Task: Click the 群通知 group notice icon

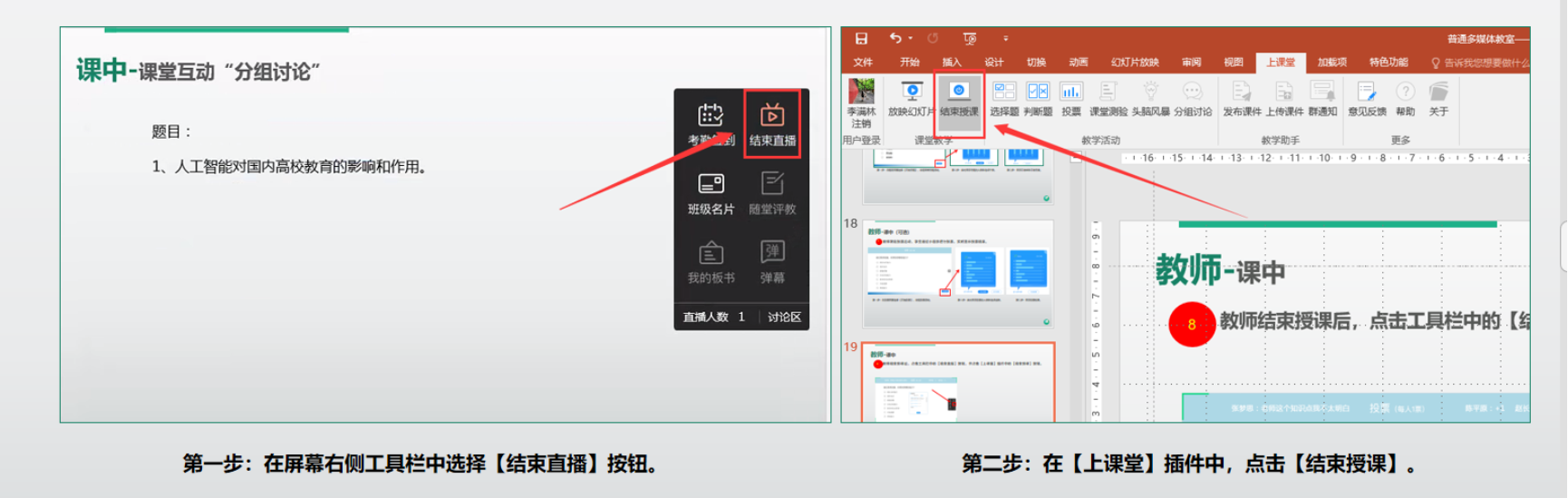Action: click(1322, 99)
